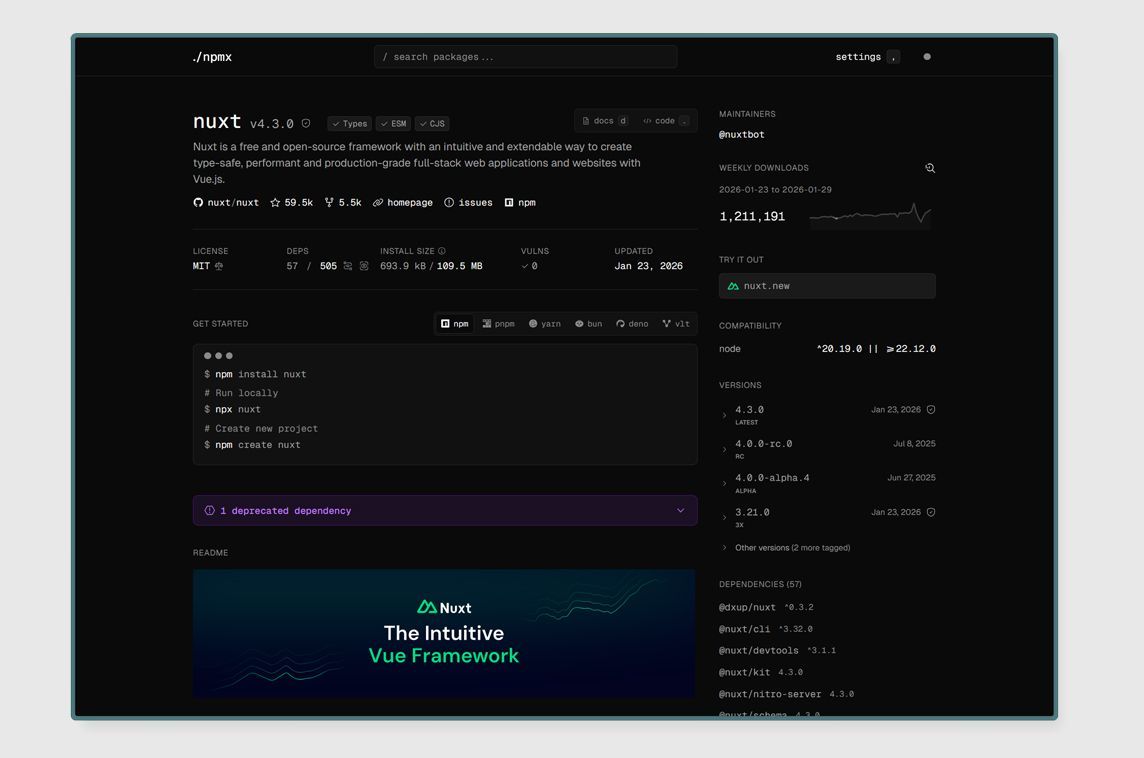Viewport: 1144px width, 758px height.
Task: Select the deno package manager tab
Action: tap(632, 324)
